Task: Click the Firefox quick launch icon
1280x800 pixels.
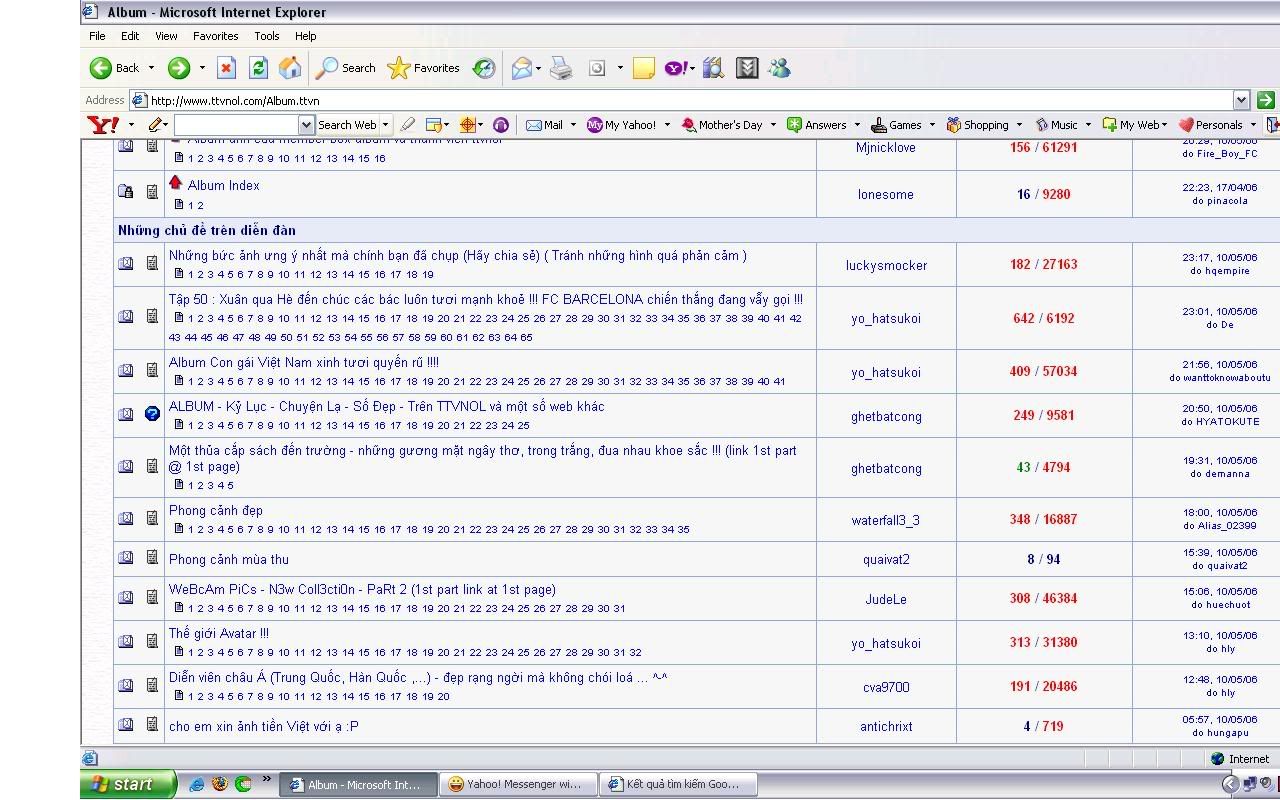Action: point(220,784)
